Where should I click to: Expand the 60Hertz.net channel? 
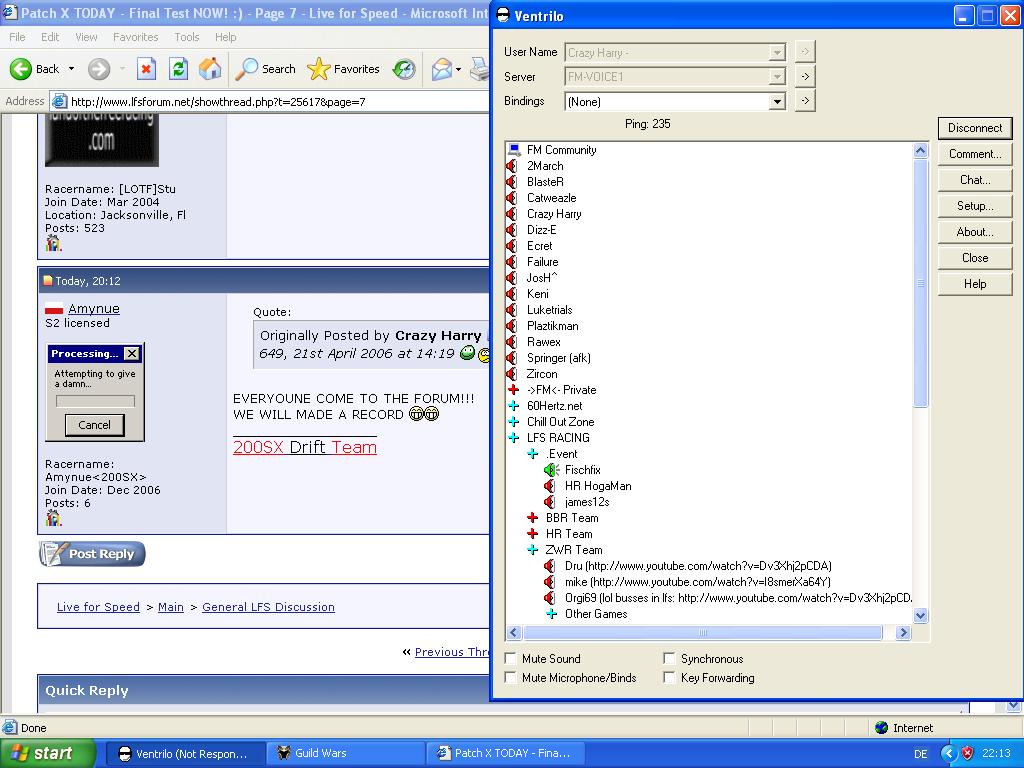coord(514,406)
